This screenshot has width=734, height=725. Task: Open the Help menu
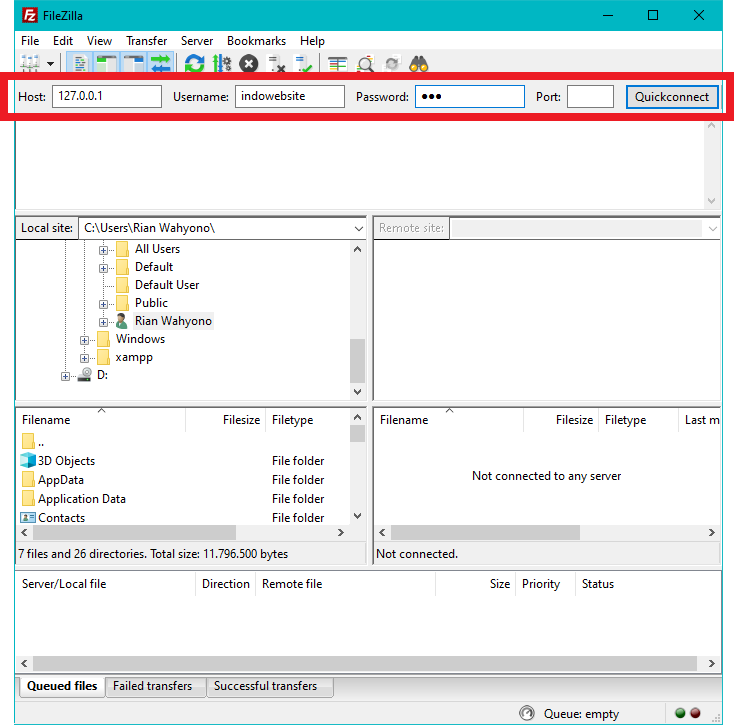pyautogui.click(x=312, y=41)
